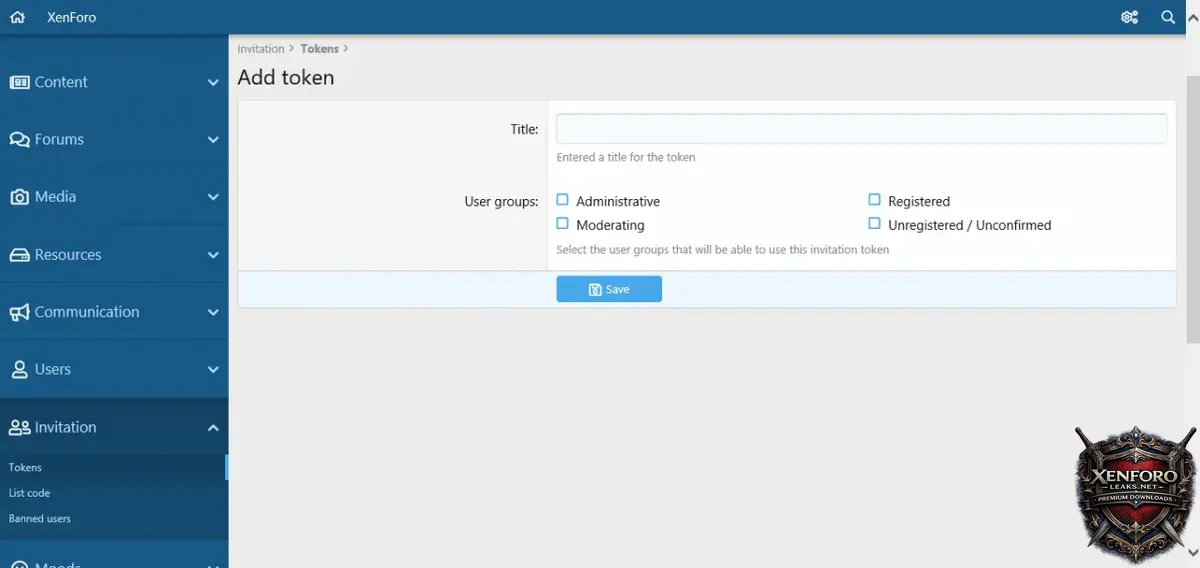The image size is (1200, 568).
Task: Open the Banned users menu item
Action: click(x=40, y=519)
